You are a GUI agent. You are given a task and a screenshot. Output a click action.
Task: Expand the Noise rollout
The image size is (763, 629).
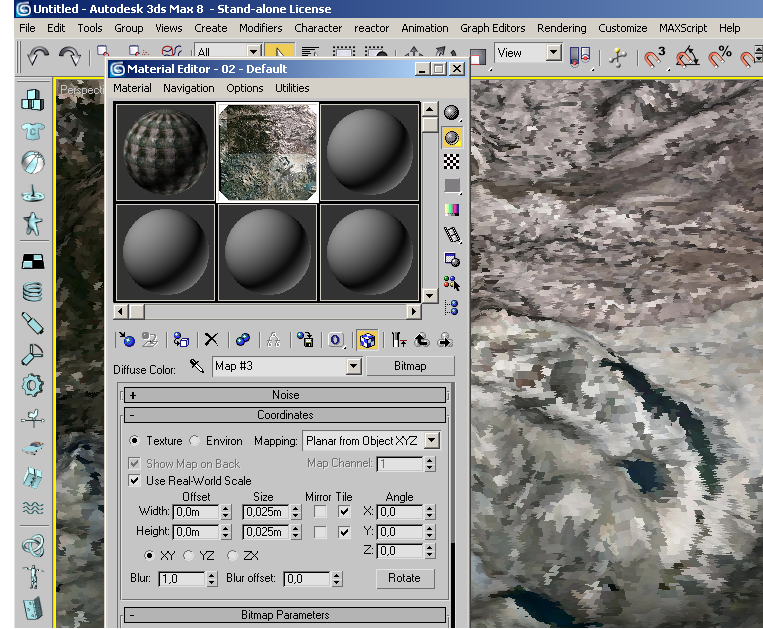pyautogui.click(x=285, y=395)
